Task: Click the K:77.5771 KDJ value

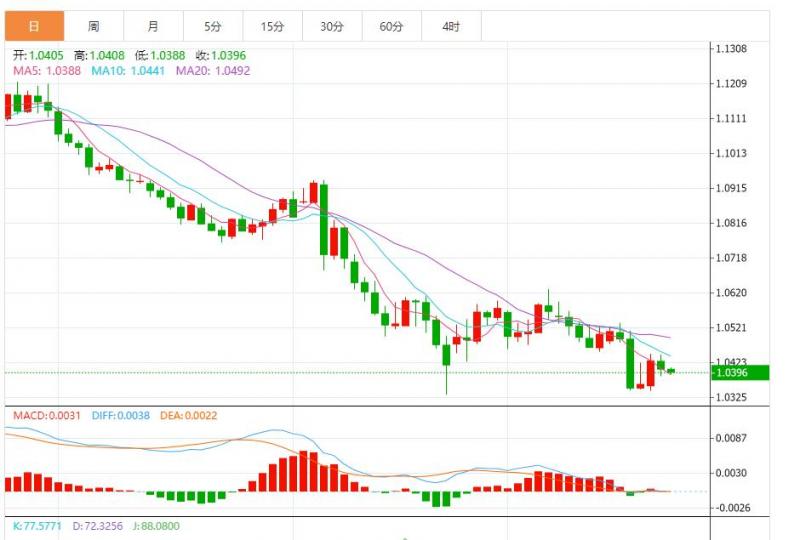Action: (x=37, y=526)
